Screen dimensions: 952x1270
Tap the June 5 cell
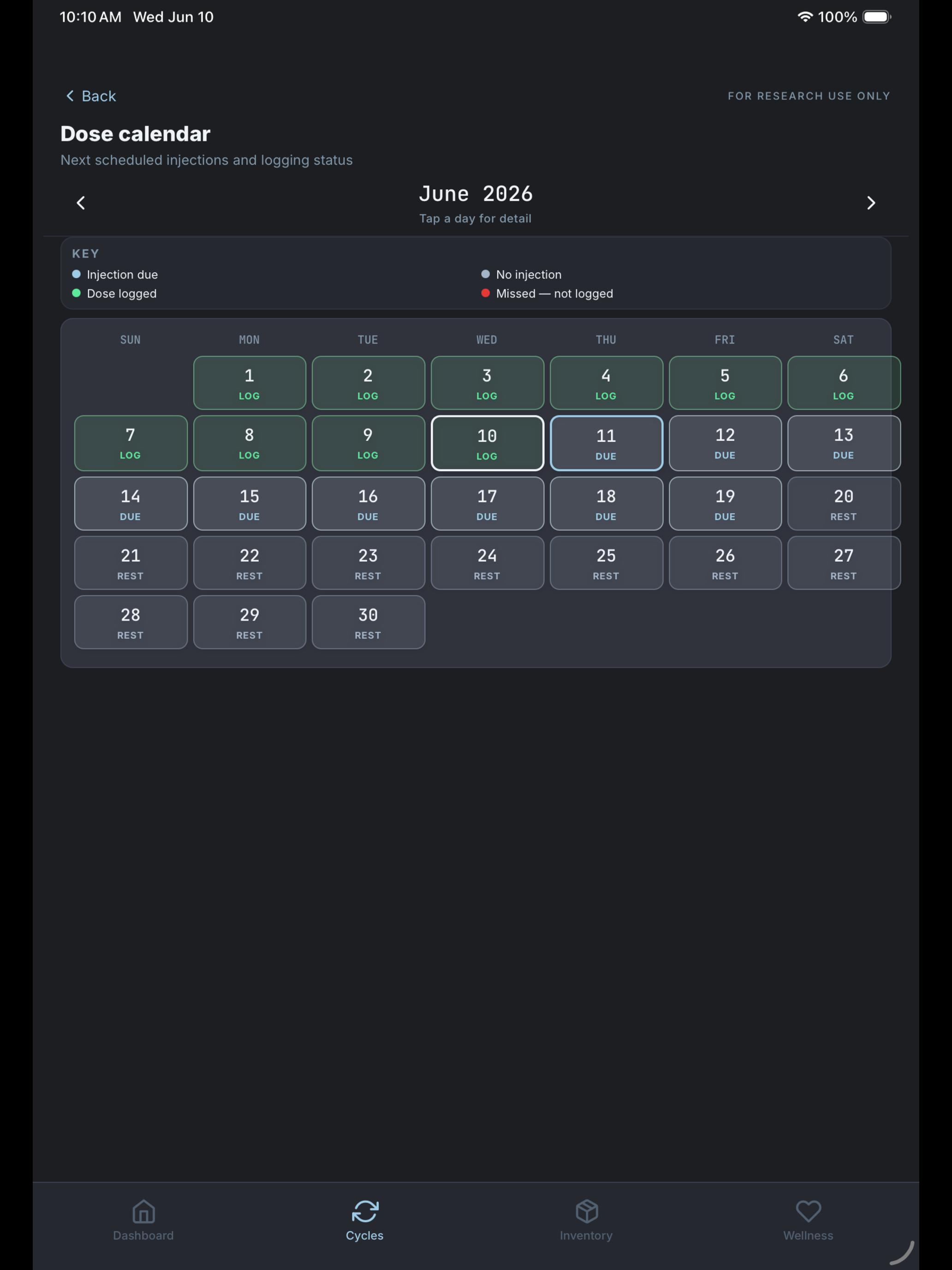pos(725,383)
